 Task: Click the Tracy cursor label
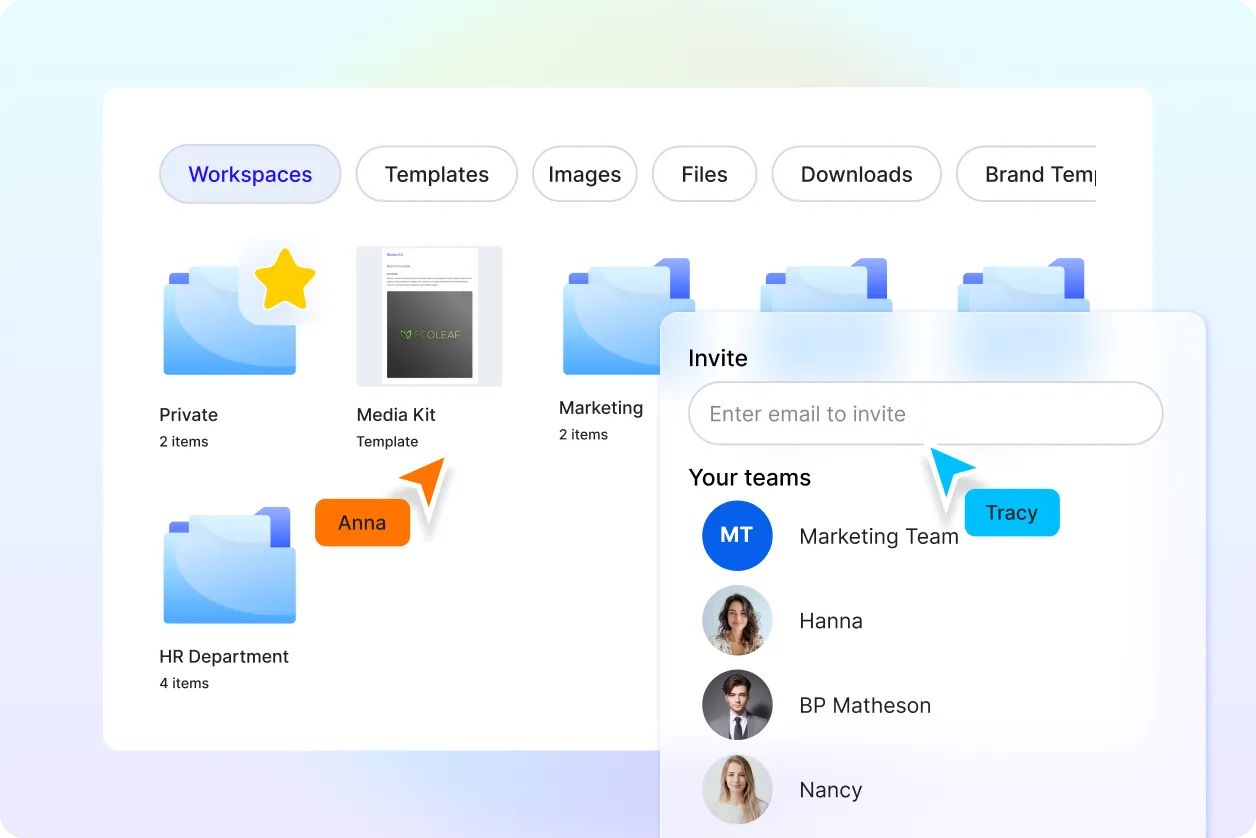click(x=1012, y=512)
